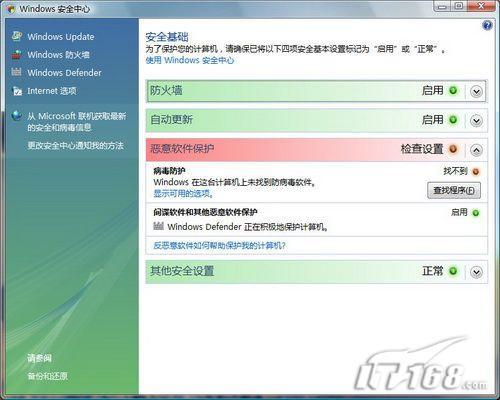This screenshot has width=500, height=400.
Task: Collapse the 恶意软件保护 section
Action: coord(476,150)
